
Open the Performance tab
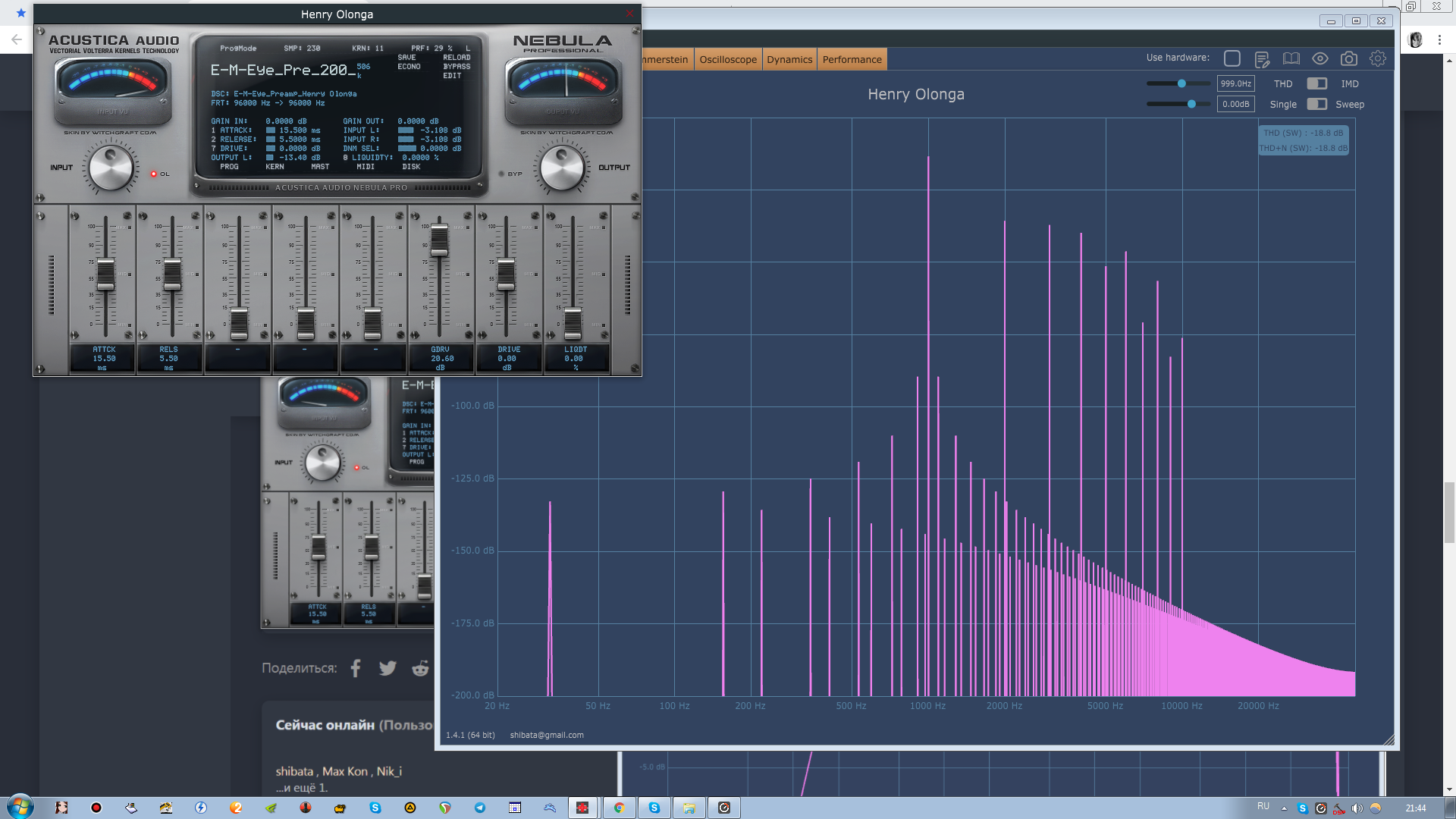(x=852, y=59)
